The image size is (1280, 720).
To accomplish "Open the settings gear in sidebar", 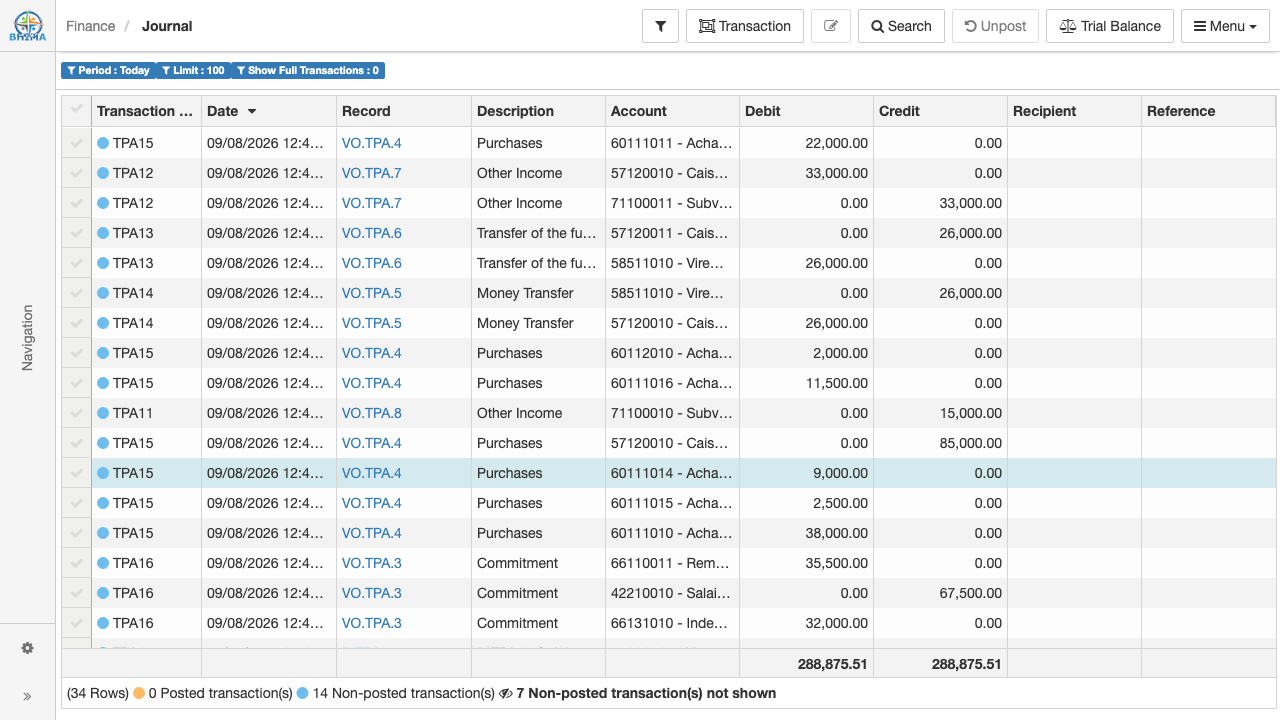I will 27,648.
